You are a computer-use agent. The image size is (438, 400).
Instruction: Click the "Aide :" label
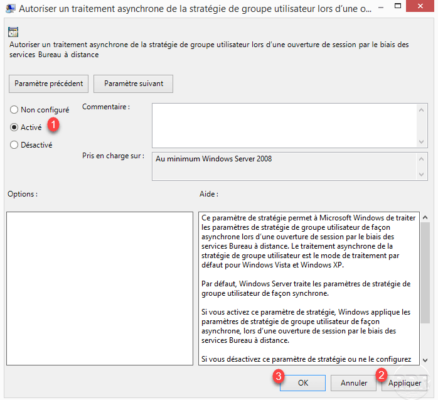(209, 194)
